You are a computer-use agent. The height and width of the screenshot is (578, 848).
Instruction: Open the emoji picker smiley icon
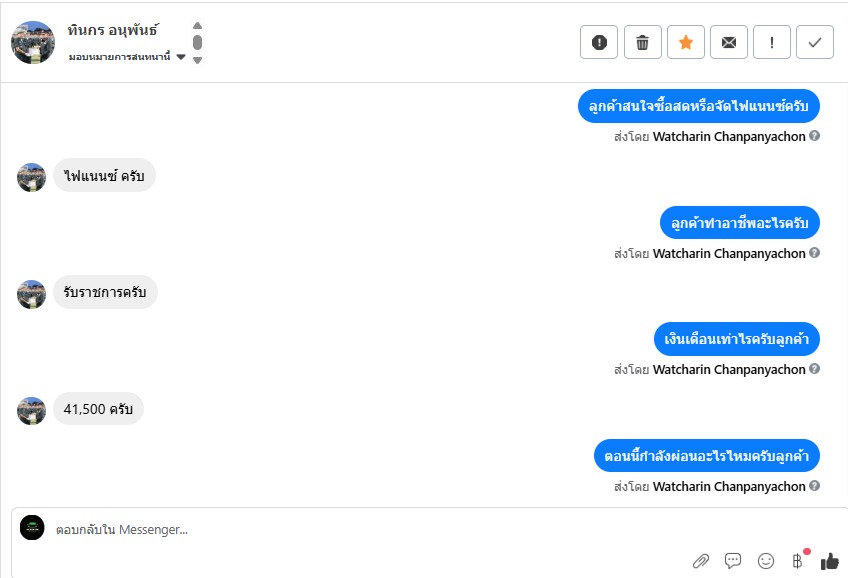pos(766,561)
